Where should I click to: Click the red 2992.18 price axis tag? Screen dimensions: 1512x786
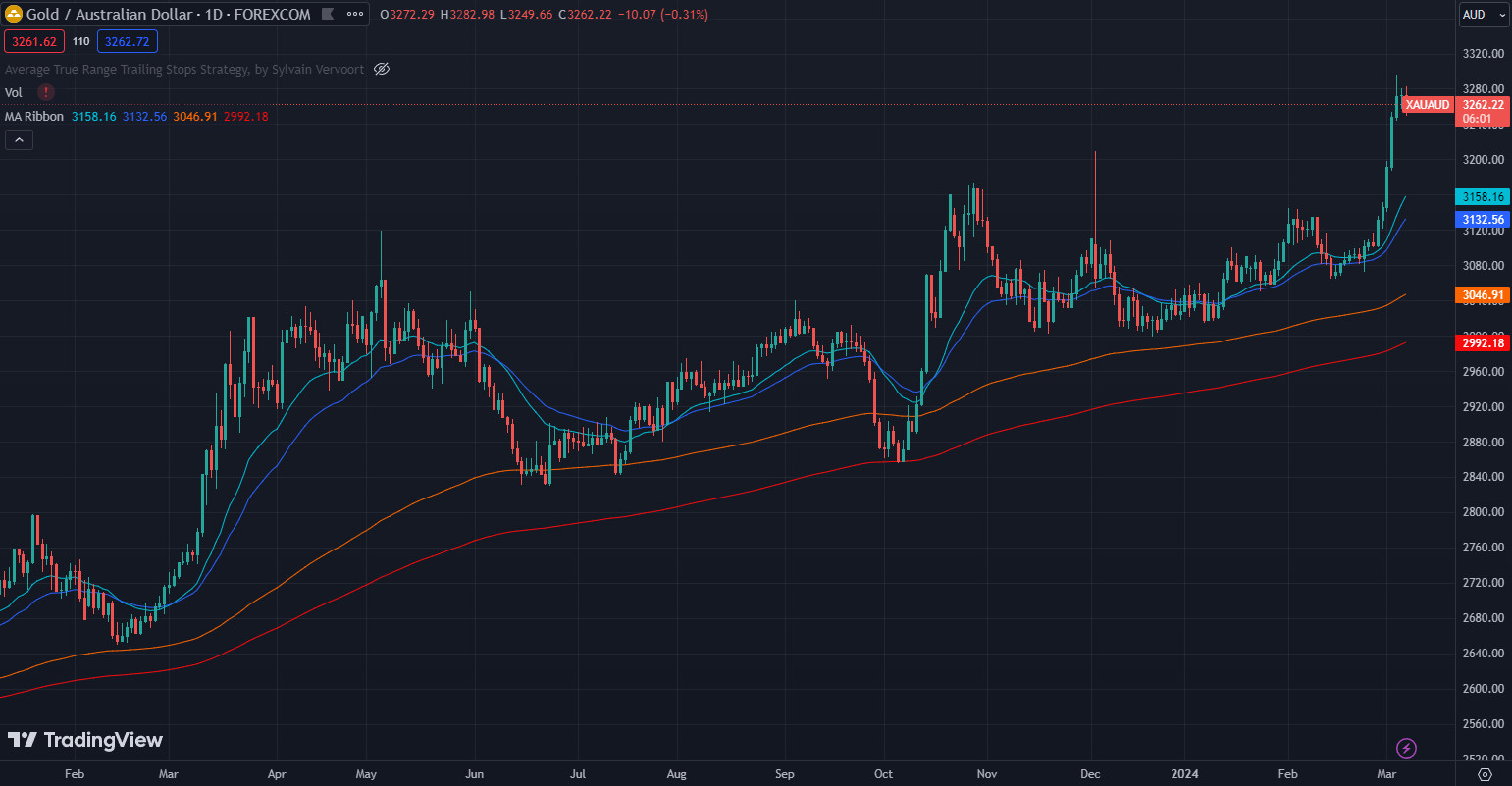1483,342
